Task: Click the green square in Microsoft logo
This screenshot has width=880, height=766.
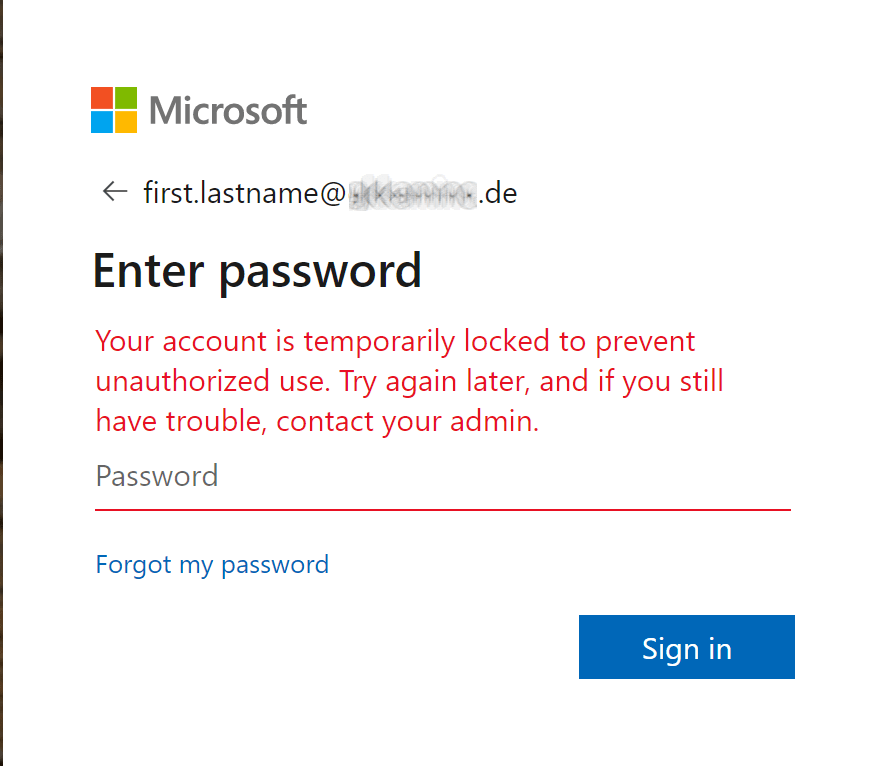Action: click(x=126, y=98)
